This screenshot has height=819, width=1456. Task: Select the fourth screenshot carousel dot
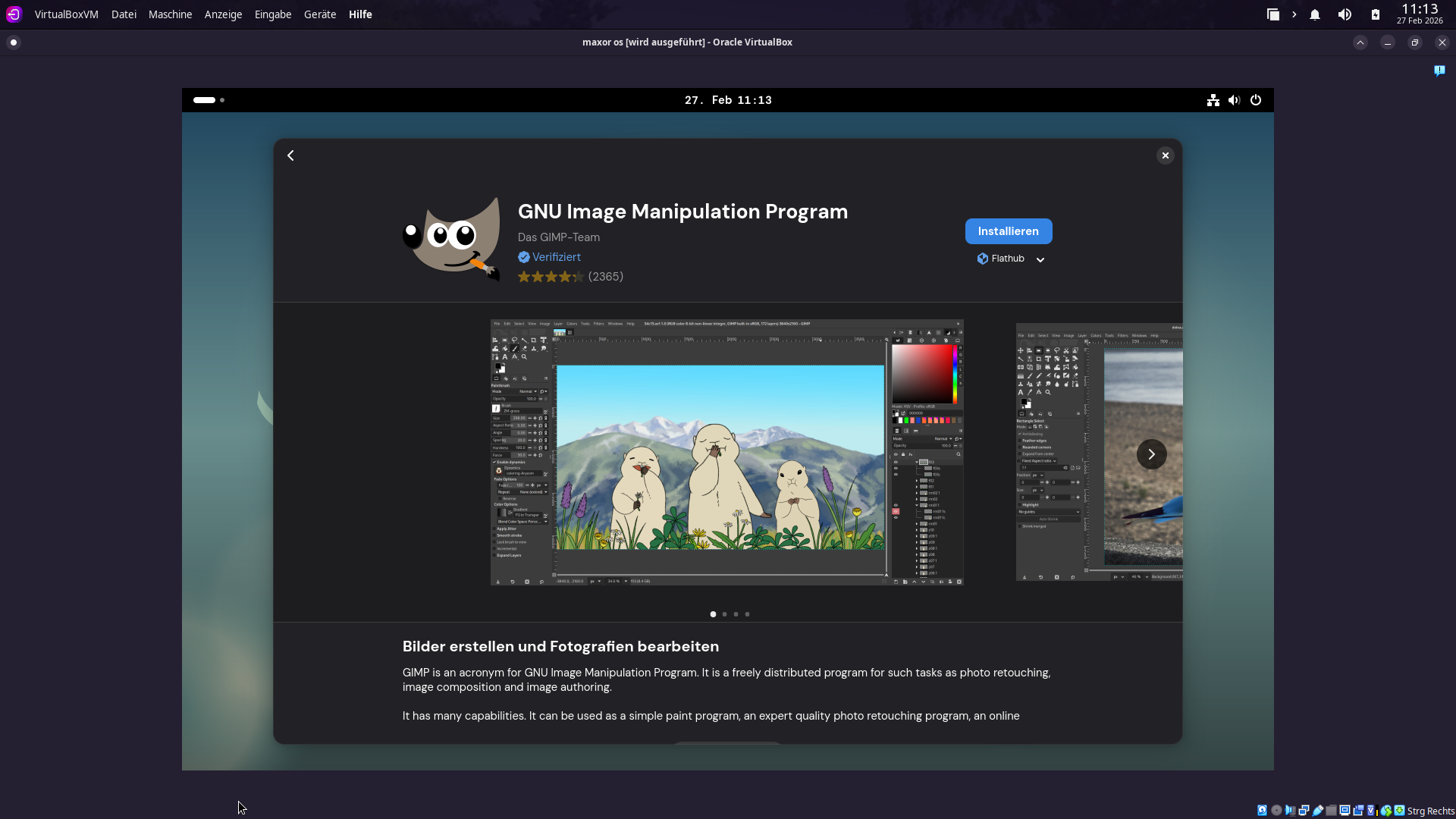(x=747, y=614)
